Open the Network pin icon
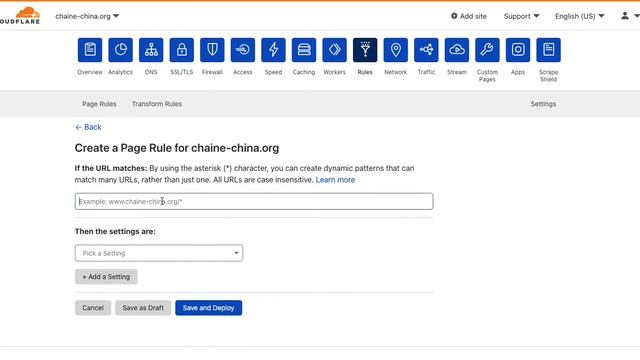The width and height of the screenshot is (640, 360). pos(396,50)
